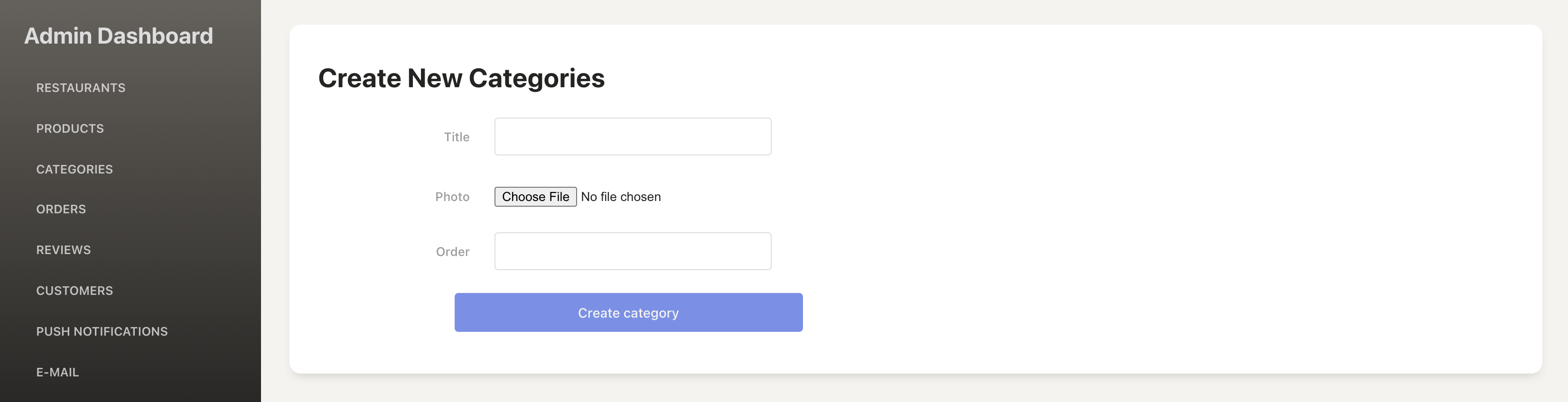Click empty white area of the form card
Image resolution: width=1568 pixels, height=402 pixels.
click(x=1157, y=213)
